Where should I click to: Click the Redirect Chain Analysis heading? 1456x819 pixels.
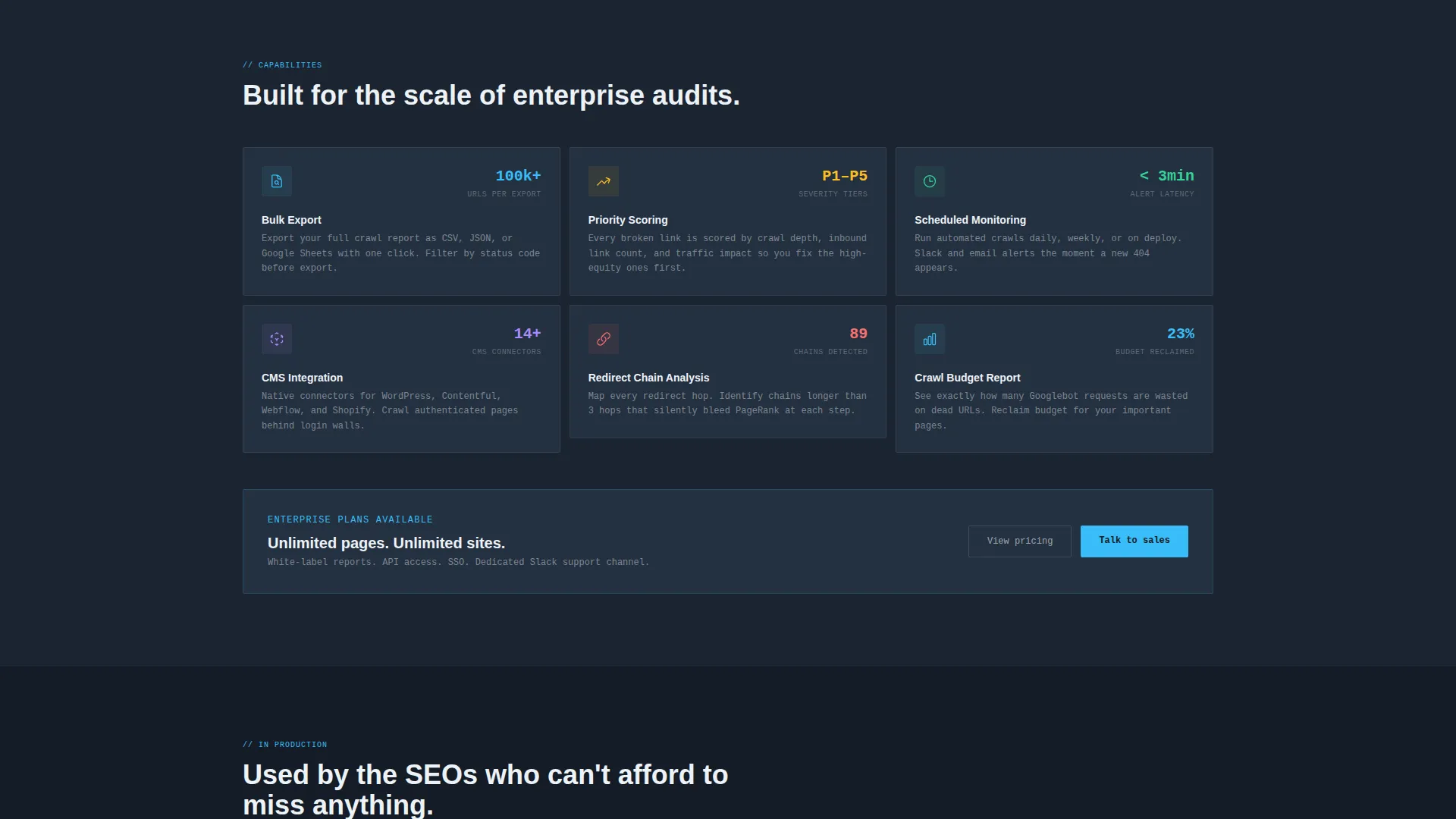pyautogui.click(x=648, y=378)
